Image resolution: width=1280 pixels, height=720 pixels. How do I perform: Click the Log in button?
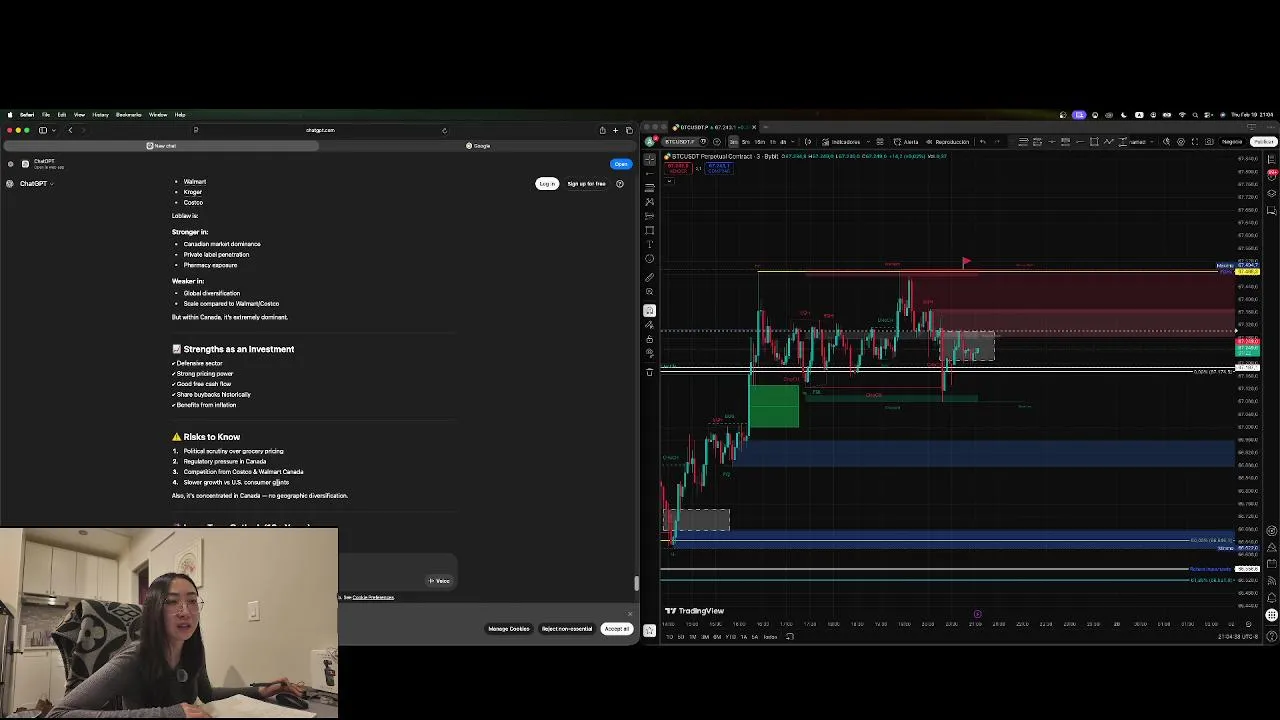coord(547,184)
